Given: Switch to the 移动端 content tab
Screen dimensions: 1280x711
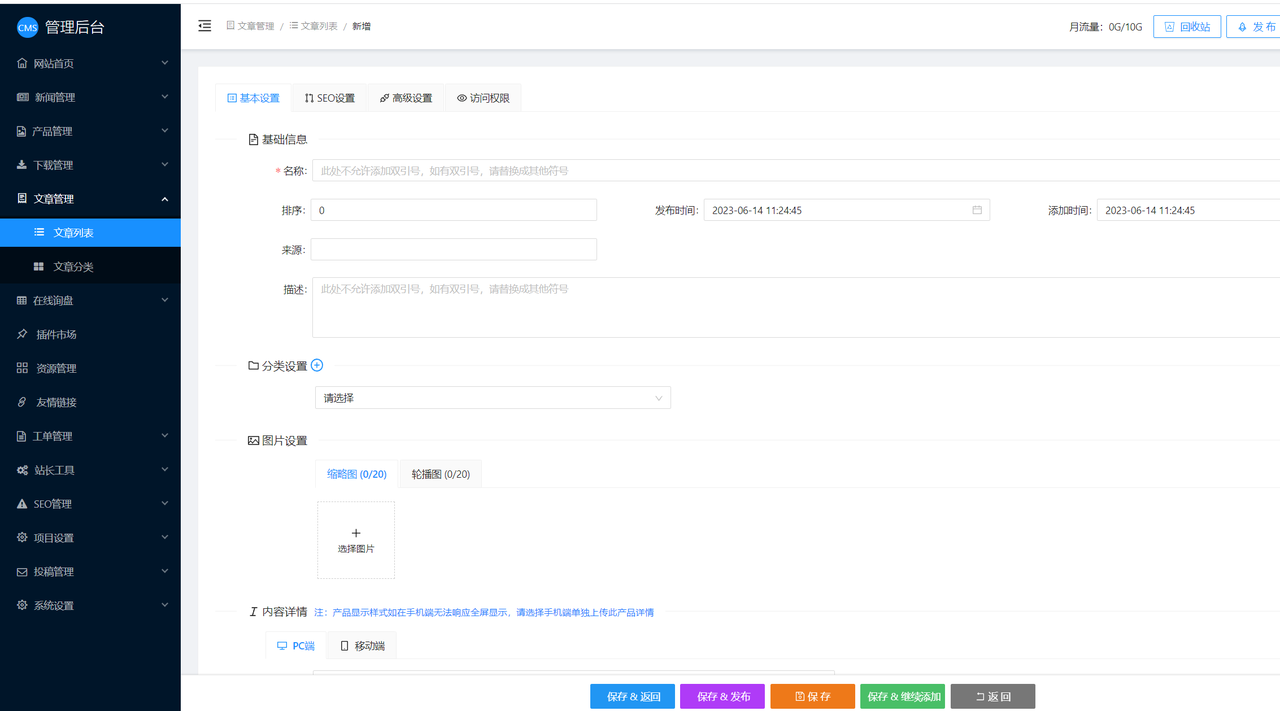Looking at the screenshot, I should [x=360, y=645].
